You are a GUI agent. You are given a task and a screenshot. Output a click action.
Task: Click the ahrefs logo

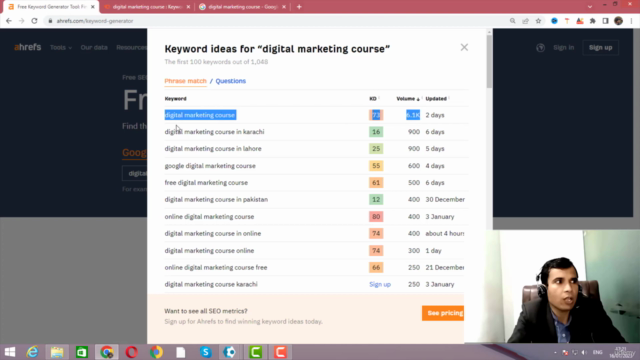pos(28,47)
